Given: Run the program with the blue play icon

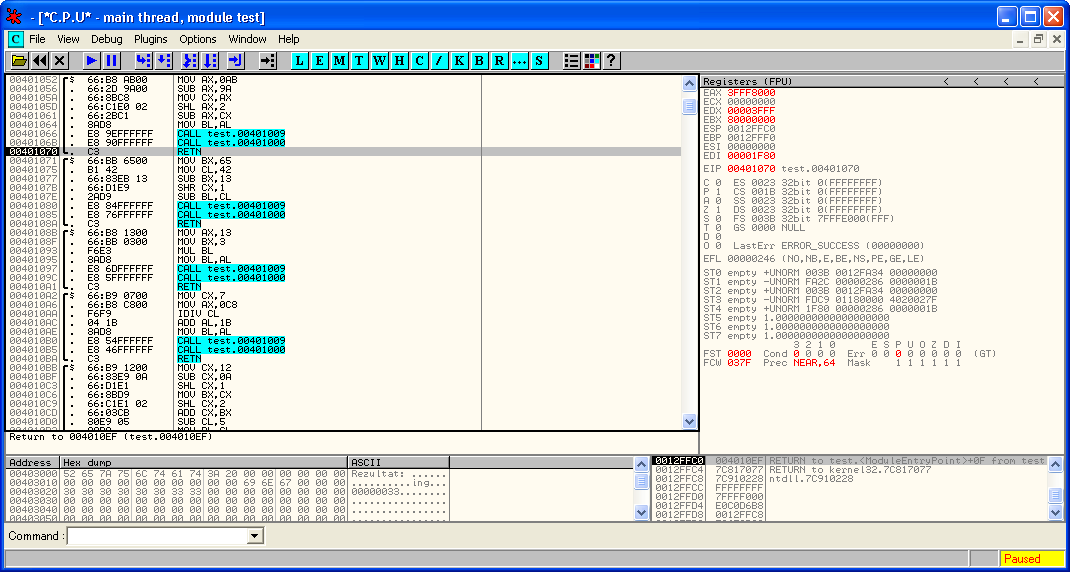Looking at the screenshot, I should 92,61.
